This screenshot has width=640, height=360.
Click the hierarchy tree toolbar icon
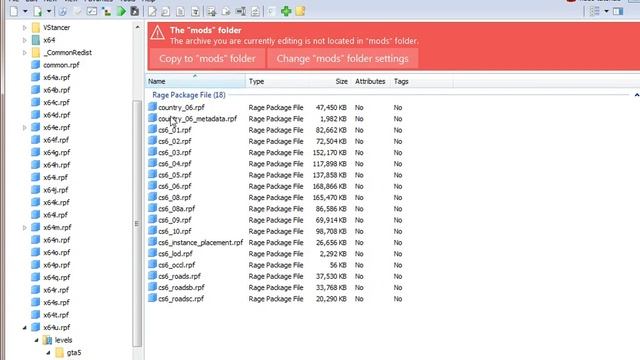[x=107, y=11]
